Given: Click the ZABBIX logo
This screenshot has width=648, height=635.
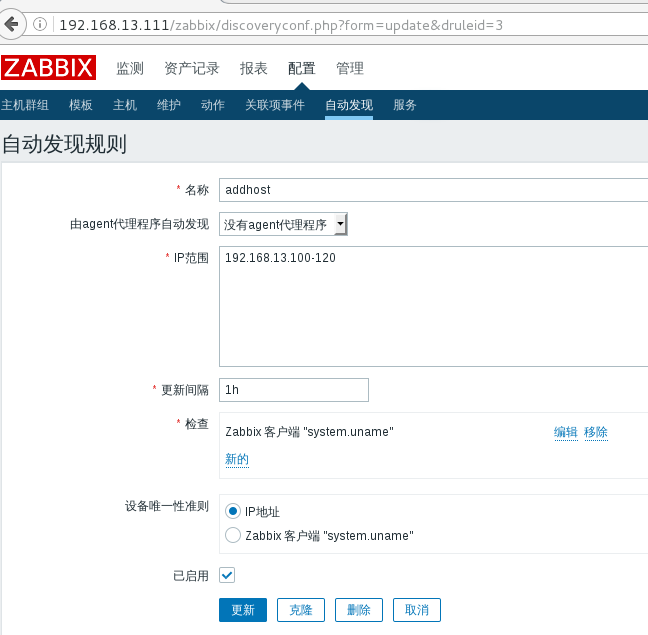Looking at the screenshot, I should [48, 67].
